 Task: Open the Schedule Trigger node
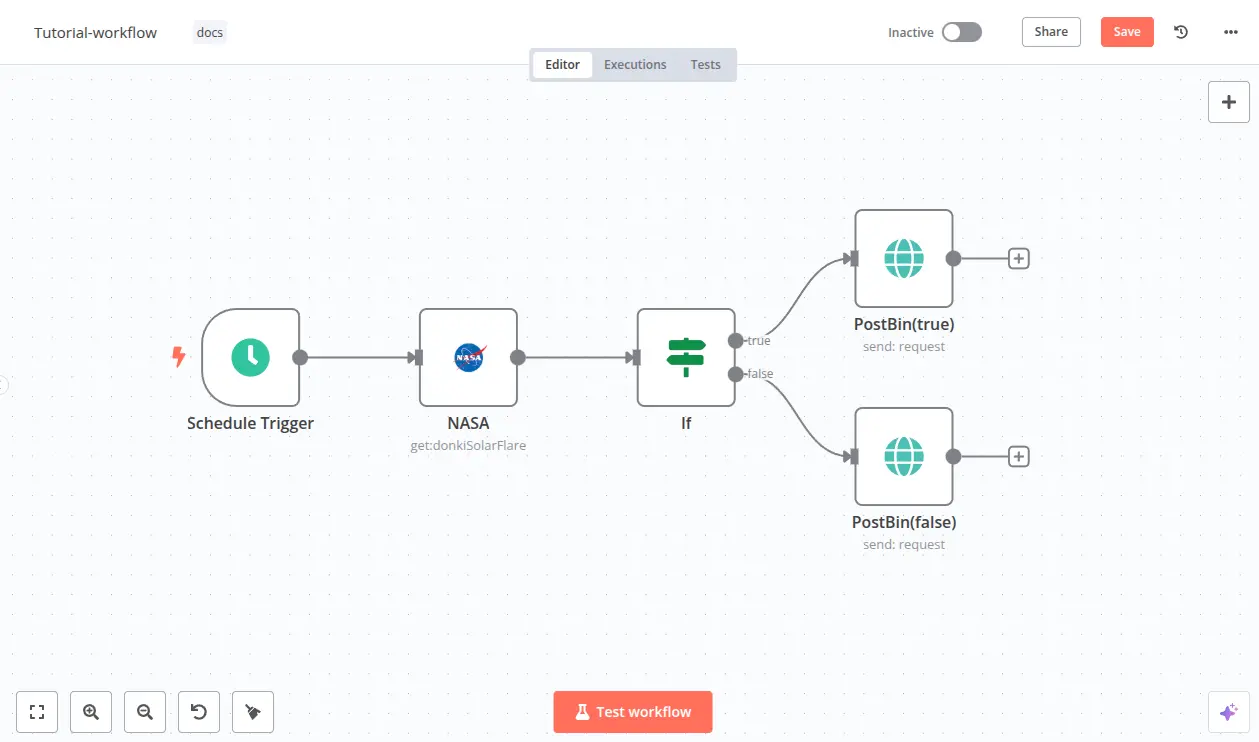[251, 357]
